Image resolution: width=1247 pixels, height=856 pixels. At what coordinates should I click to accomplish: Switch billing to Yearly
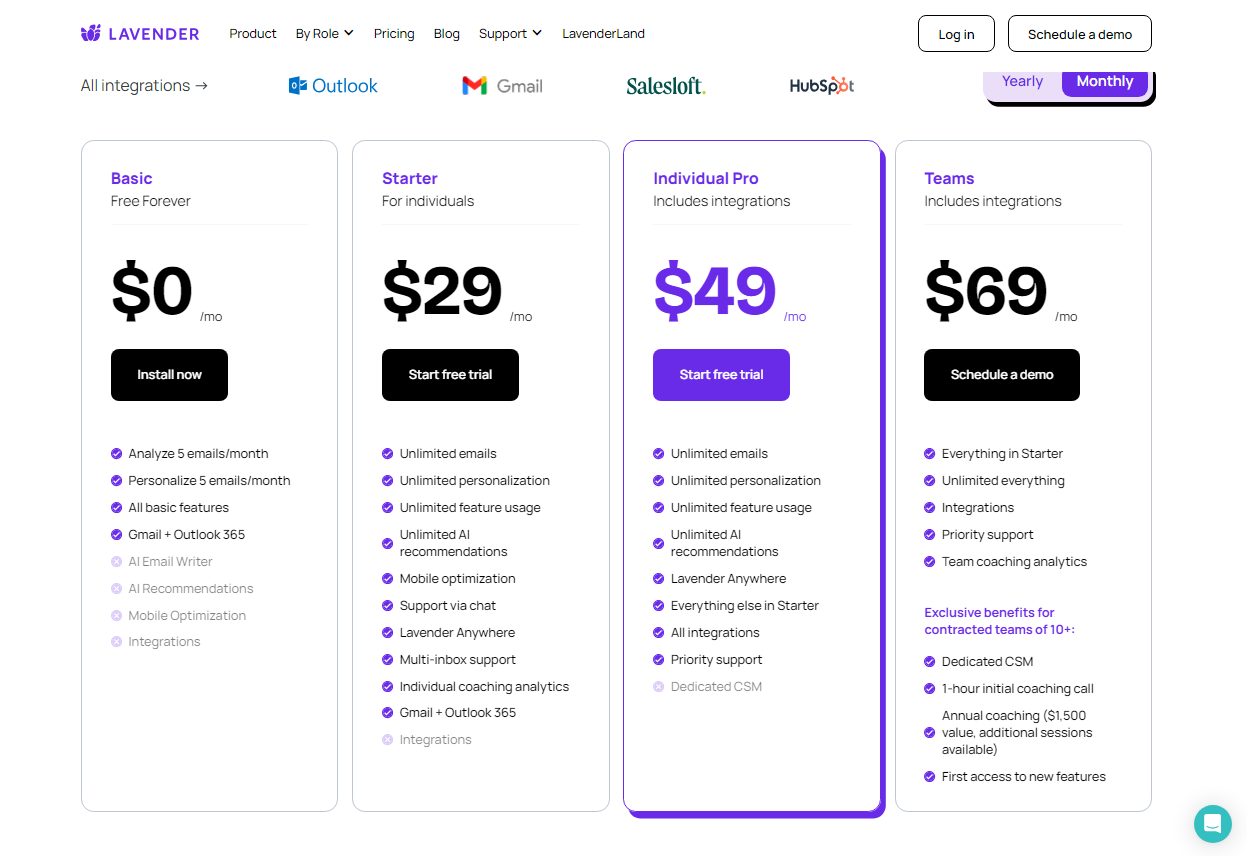pyautogui.click(x=1022, y=82)
